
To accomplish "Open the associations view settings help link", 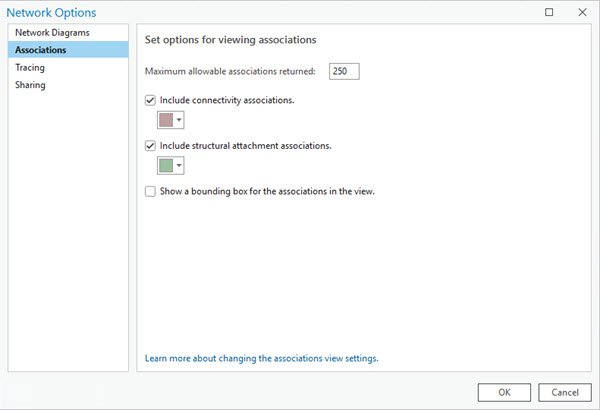I will 261,357.
